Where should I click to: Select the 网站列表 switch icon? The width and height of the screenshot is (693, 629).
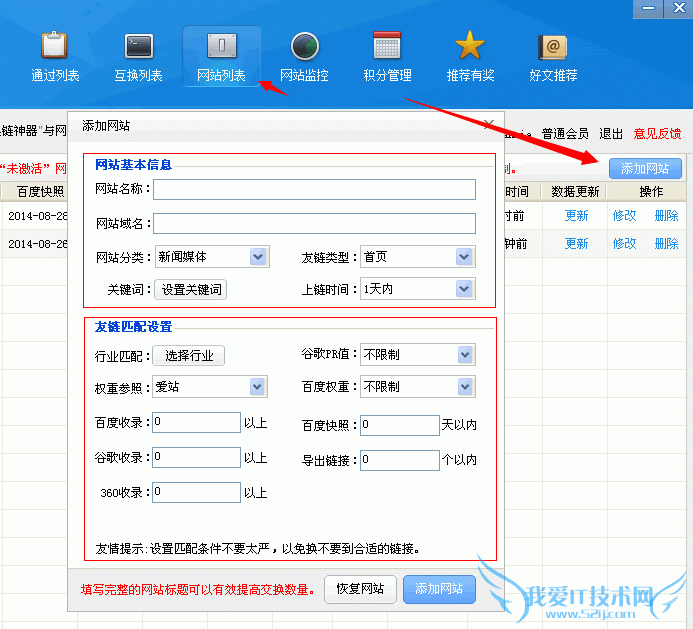tap(221, 46)
